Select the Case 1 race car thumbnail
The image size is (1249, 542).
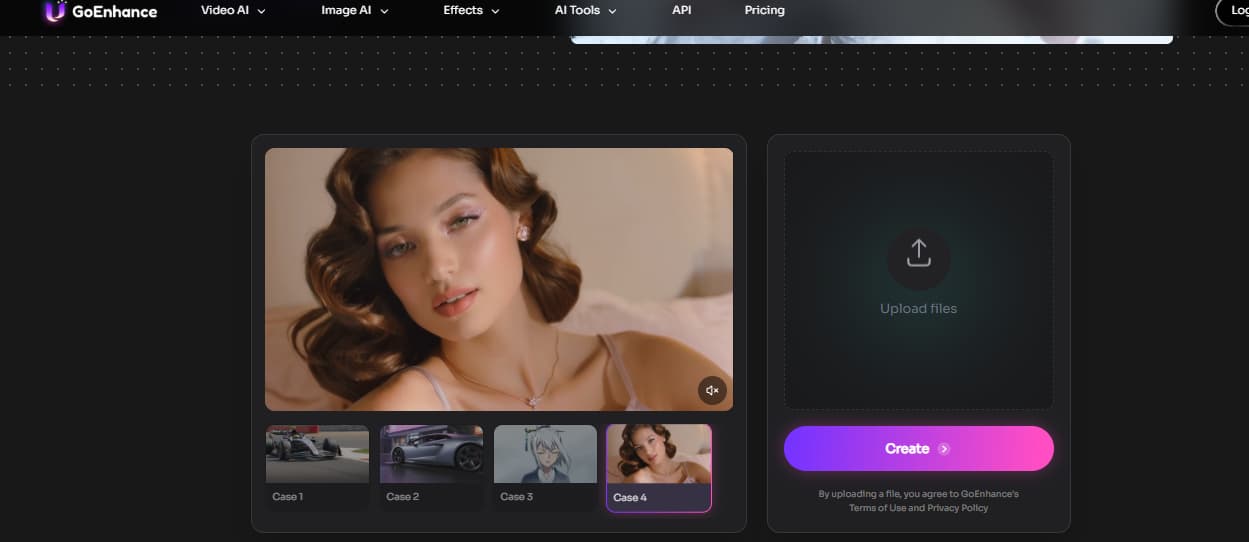click(x=317, y=467)
